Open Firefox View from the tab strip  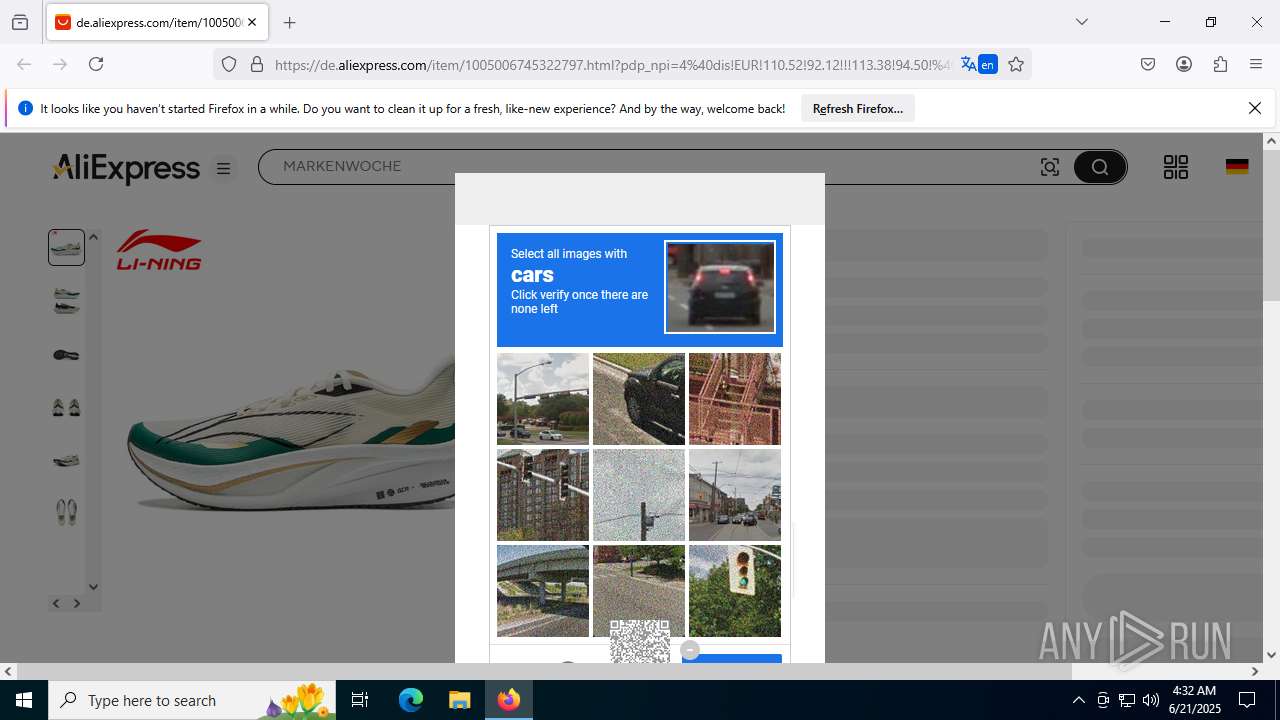point(20,22)
